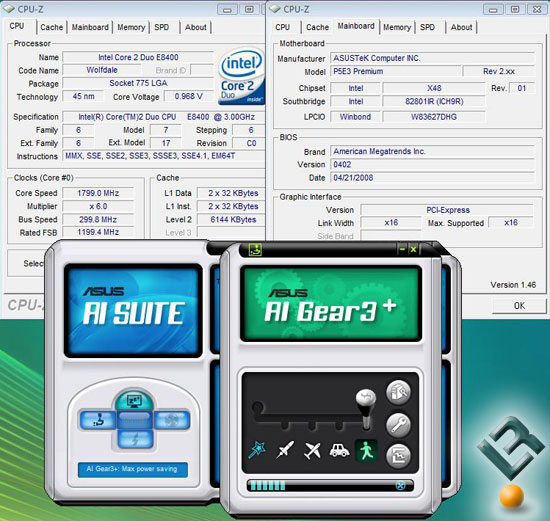Image resolution: width=550 pixels, height=521 pixels.
Task: Close the AI Gear3+ window
Action: (414, 249)
